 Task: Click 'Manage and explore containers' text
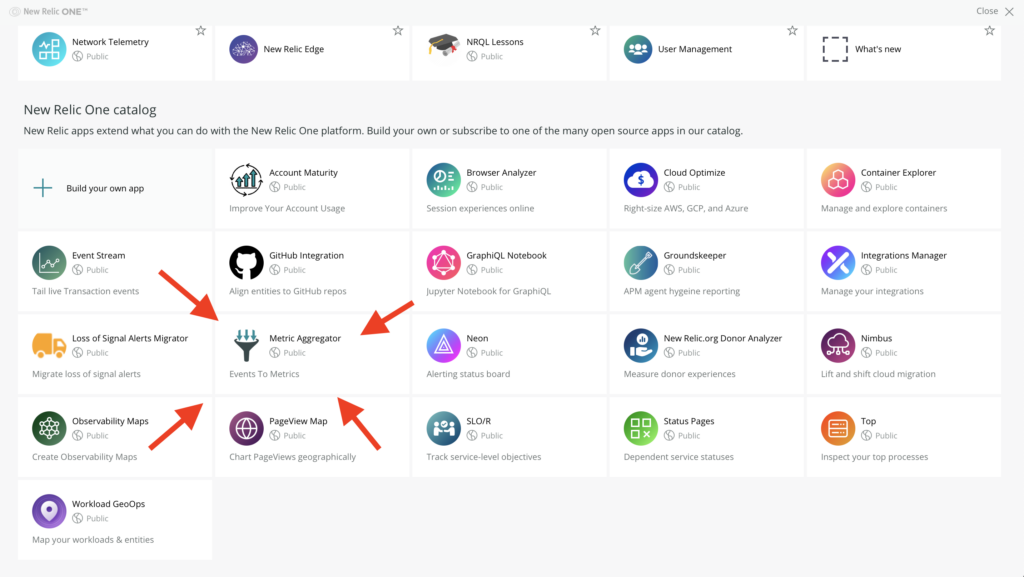[884, 208]
